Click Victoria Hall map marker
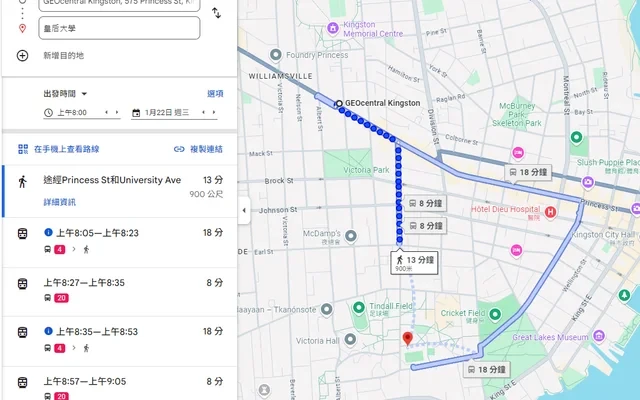 point(350,339)
